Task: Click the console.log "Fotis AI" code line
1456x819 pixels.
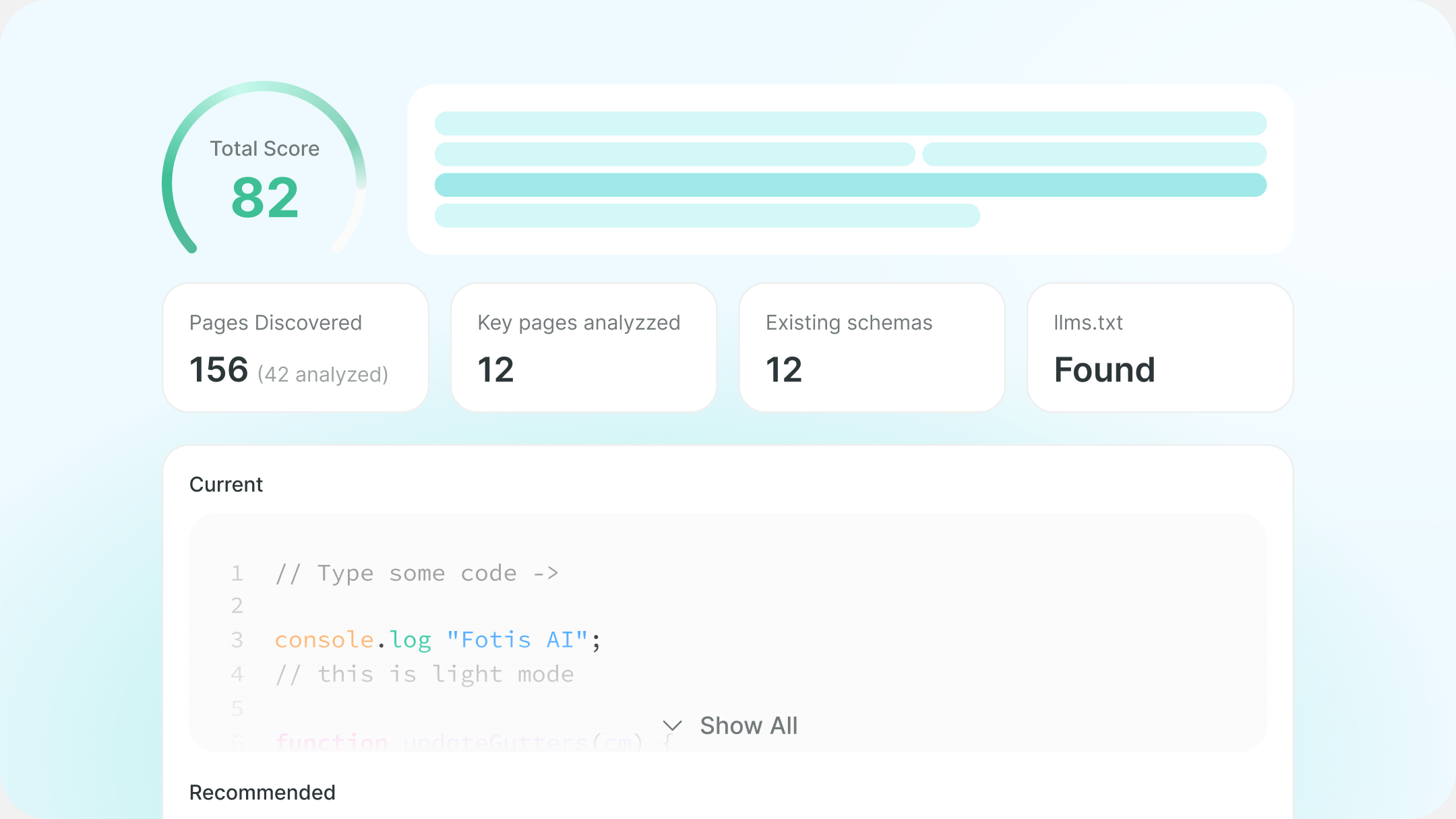Action: pyautogui.click(x=437, y=640)
